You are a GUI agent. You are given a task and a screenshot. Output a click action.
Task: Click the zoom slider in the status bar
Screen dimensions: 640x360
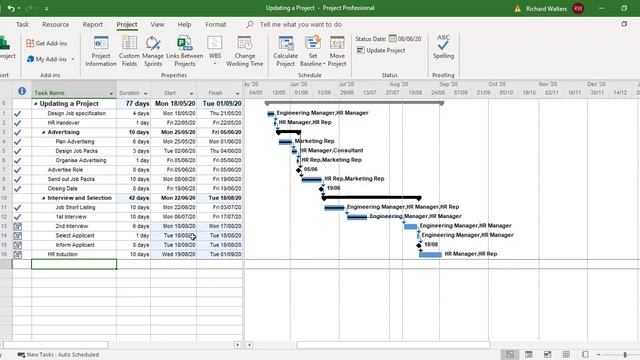click(625, 355)
